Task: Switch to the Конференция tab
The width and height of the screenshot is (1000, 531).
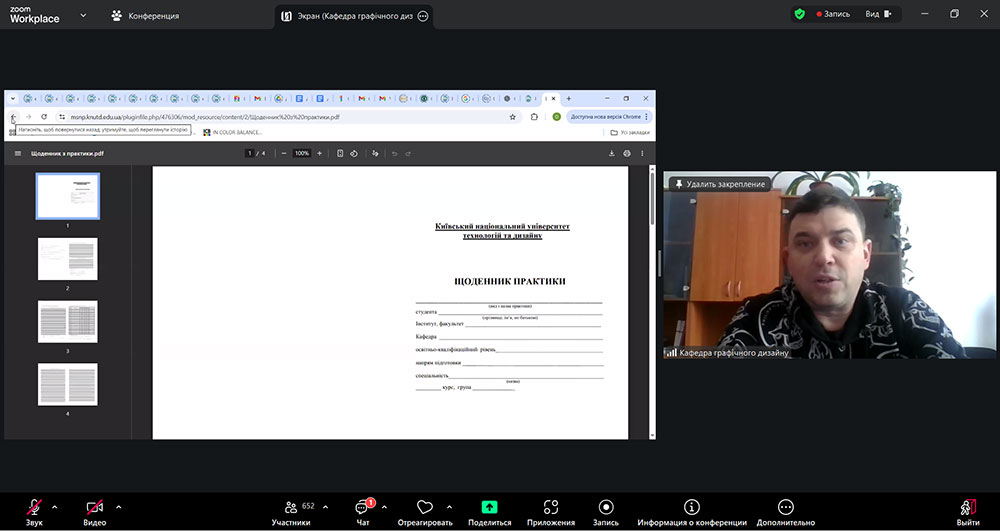Action: [x=146, y=16]
